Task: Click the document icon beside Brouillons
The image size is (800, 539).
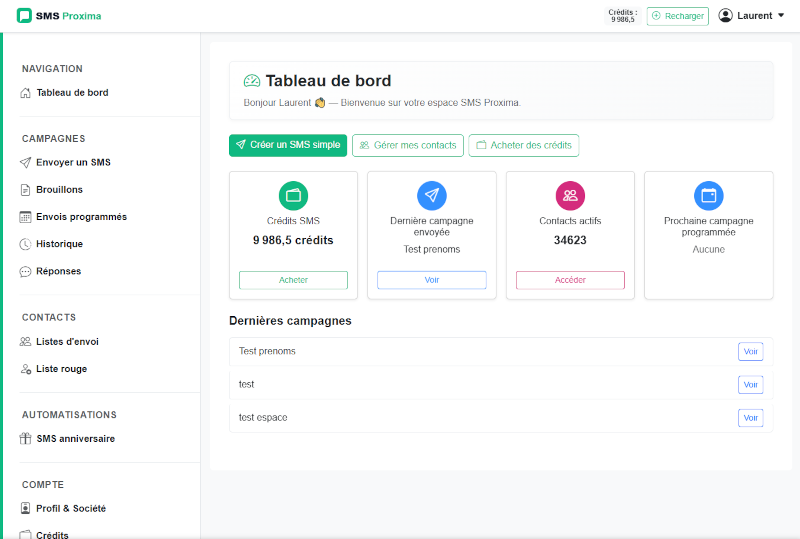Action: pos(25,190)
